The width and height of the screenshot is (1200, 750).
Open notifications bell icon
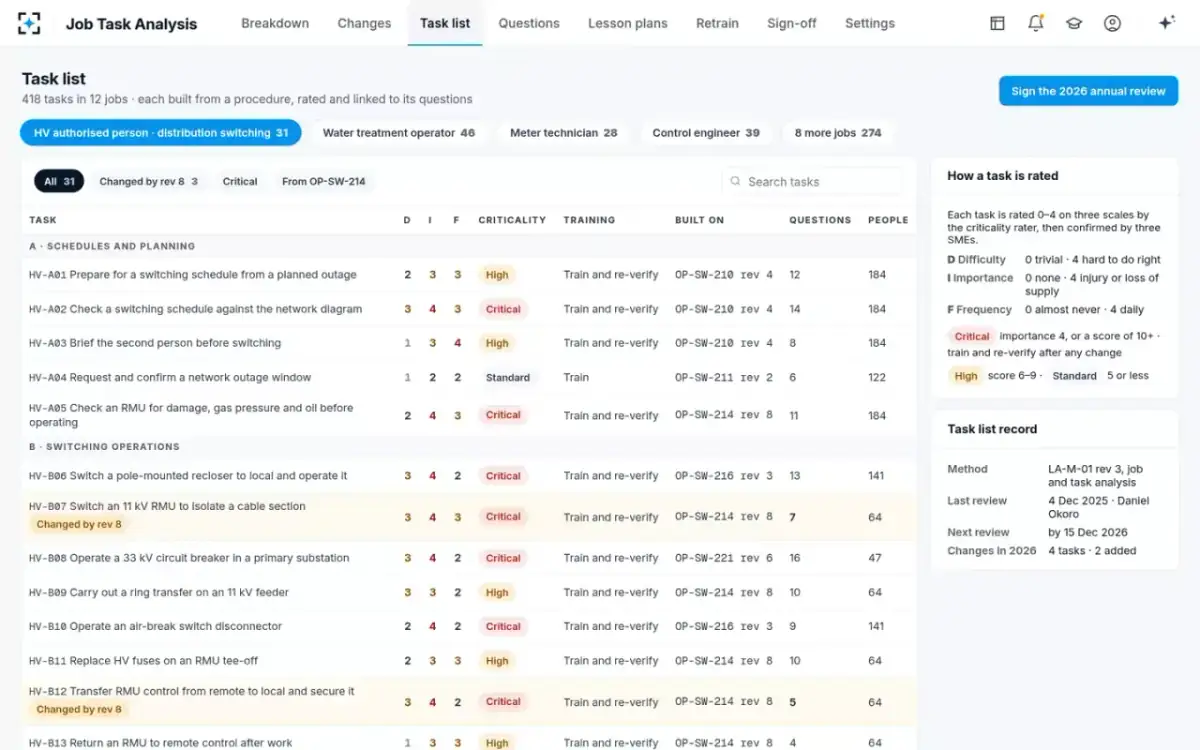coord(1036,23)
